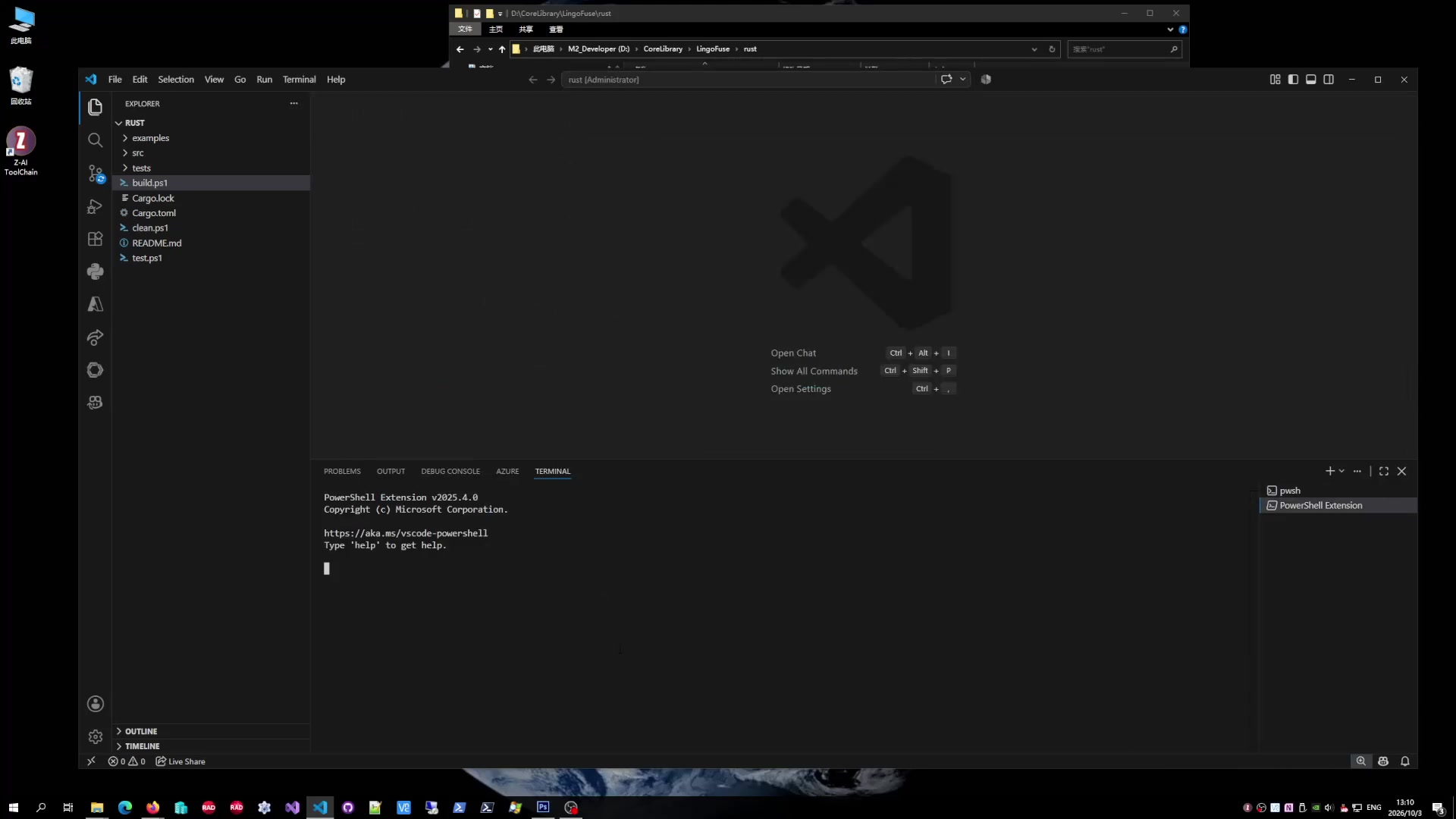Open the errors and warnings status item
Screen dimensions: 1456x819
[127, 761]
